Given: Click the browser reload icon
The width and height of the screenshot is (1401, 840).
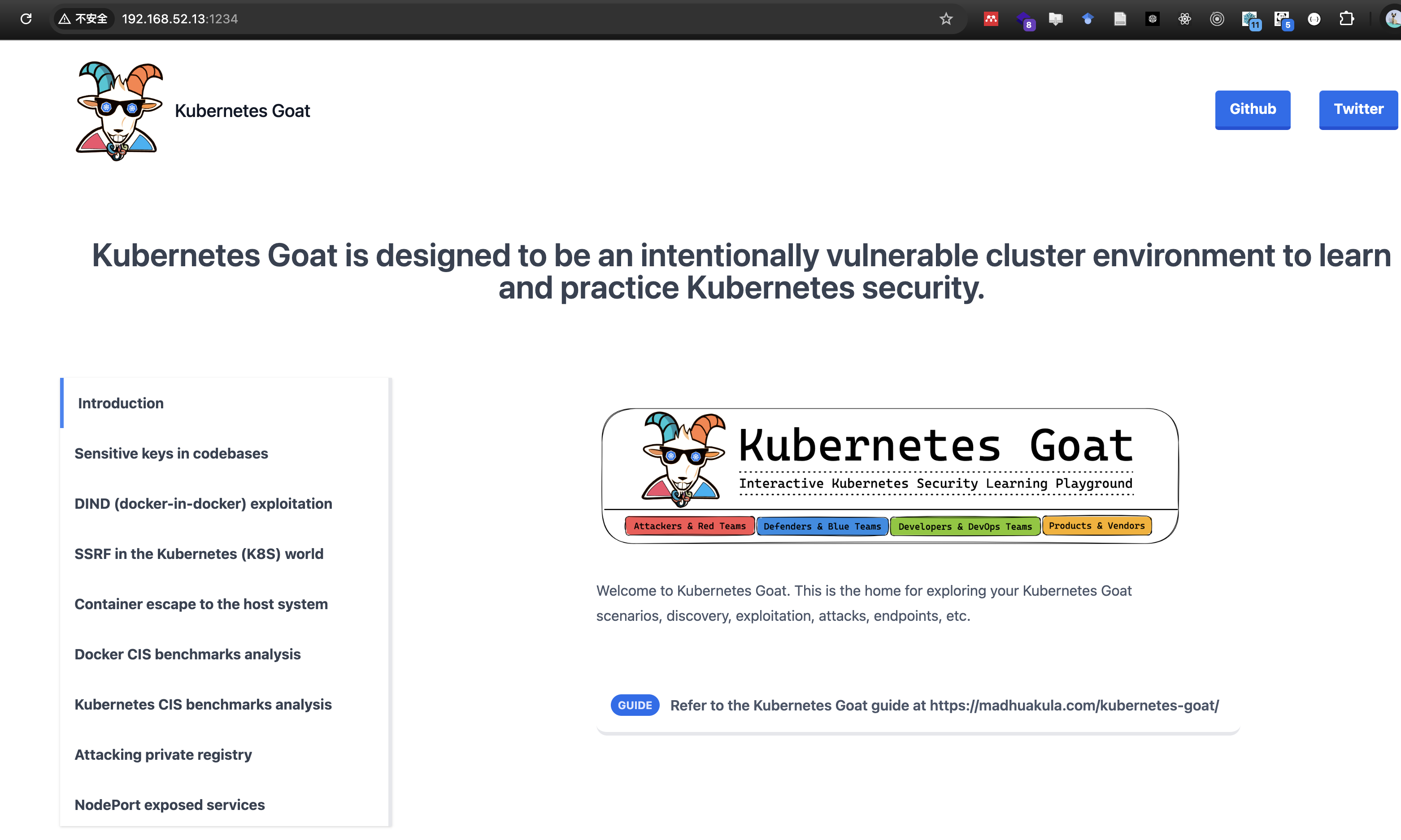Looking at the screenshot, I should coord(26,19).
